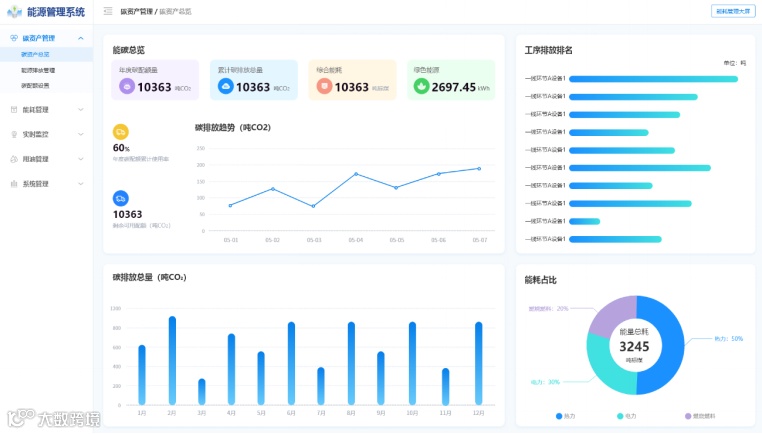Click the 05-01 point on trend line

(230, 206)
